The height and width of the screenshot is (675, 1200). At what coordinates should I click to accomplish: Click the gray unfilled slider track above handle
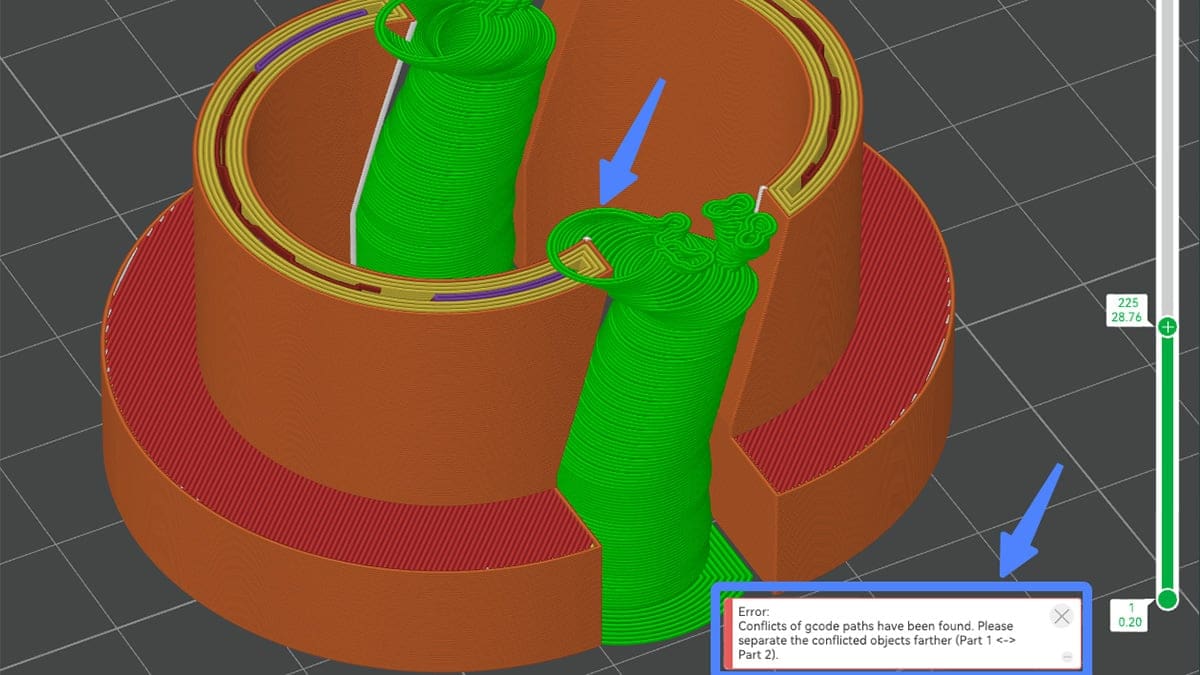[x=1166, y=150]
